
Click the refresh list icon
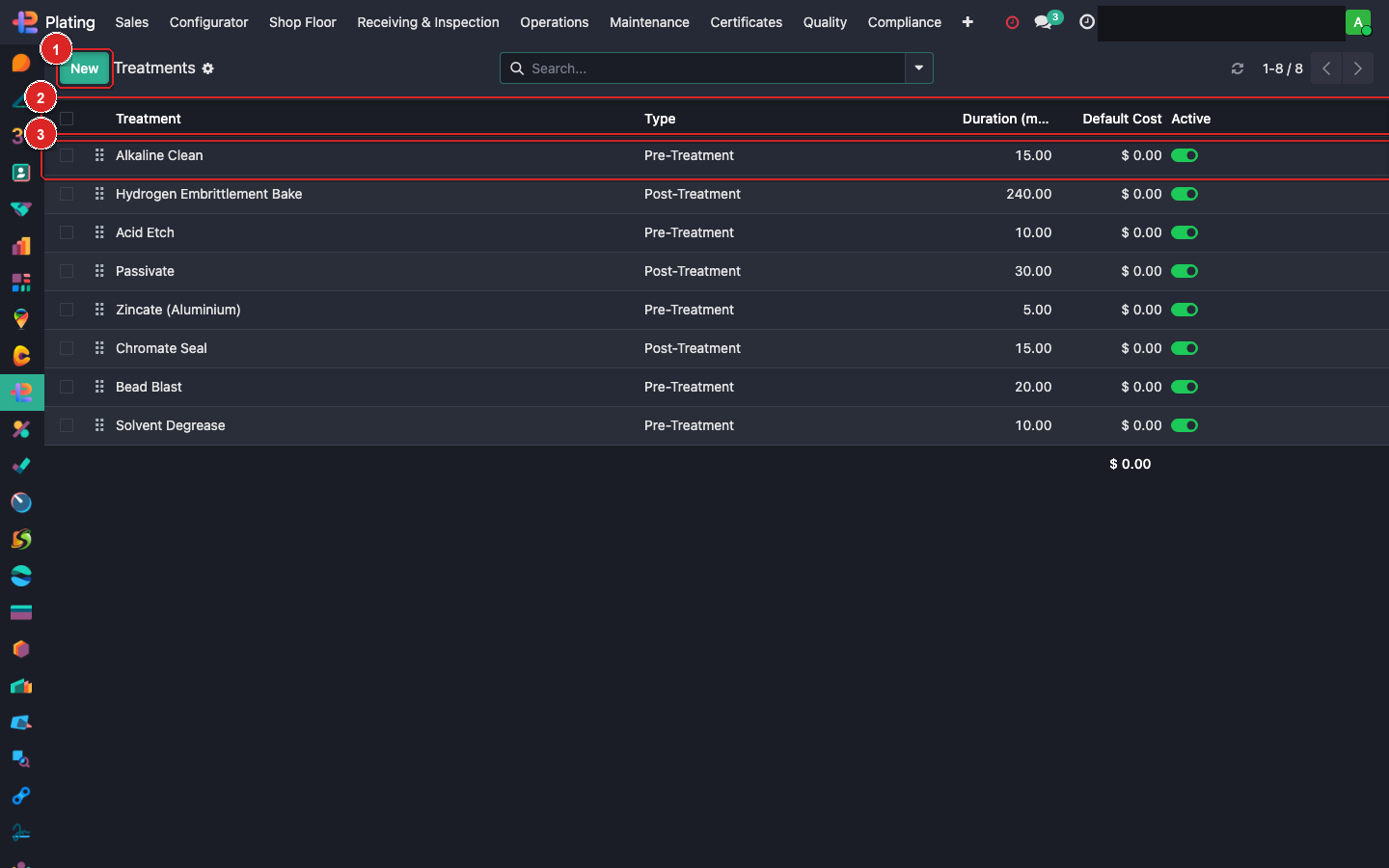coord(1238,68)
